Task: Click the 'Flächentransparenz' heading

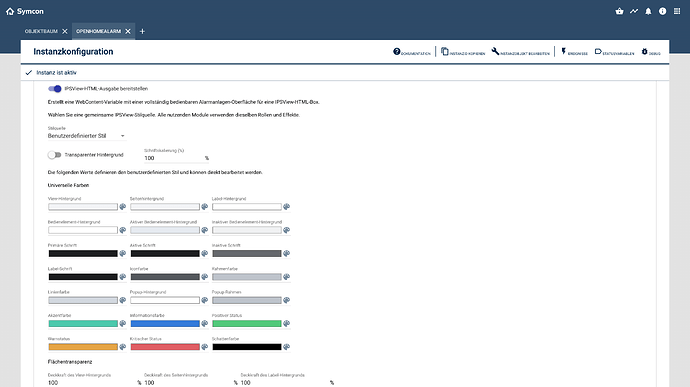Action: pos(70,362)
